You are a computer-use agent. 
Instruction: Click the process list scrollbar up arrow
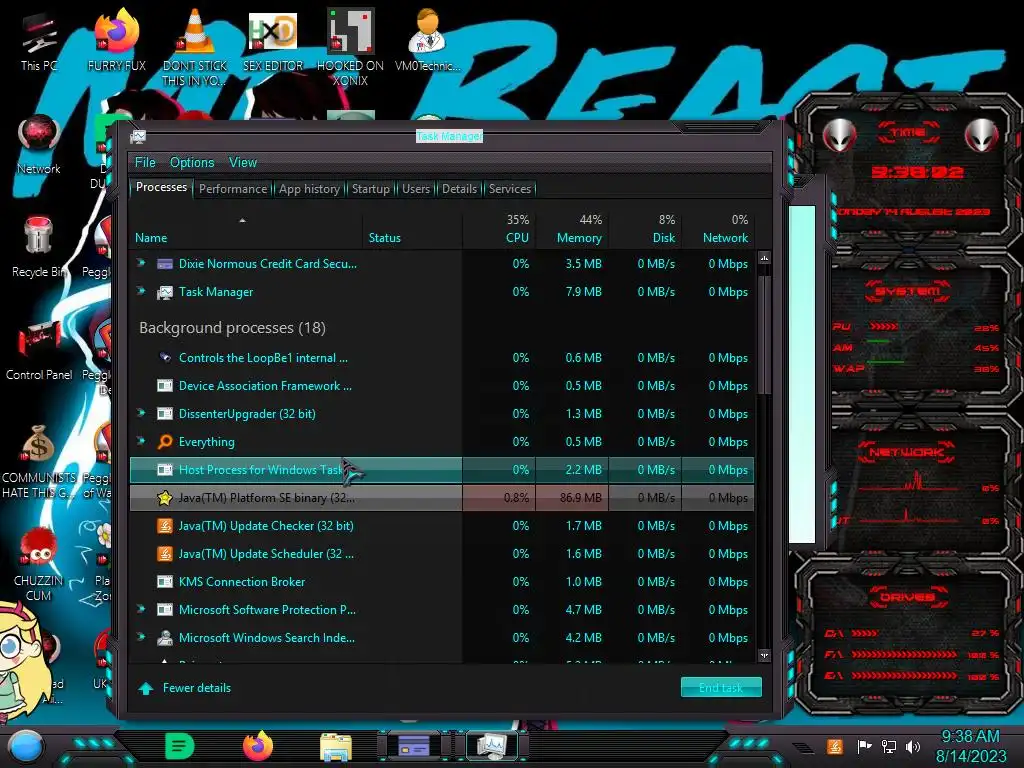pyautogui.click(x=764, y=259)
